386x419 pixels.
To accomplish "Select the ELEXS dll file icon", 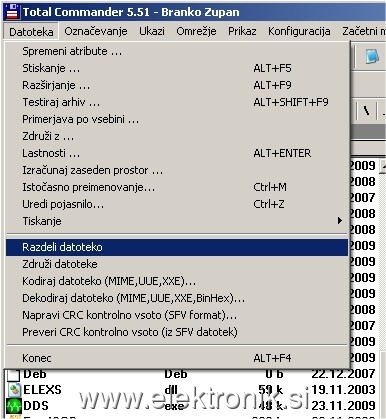I will [x=14, y=389].
